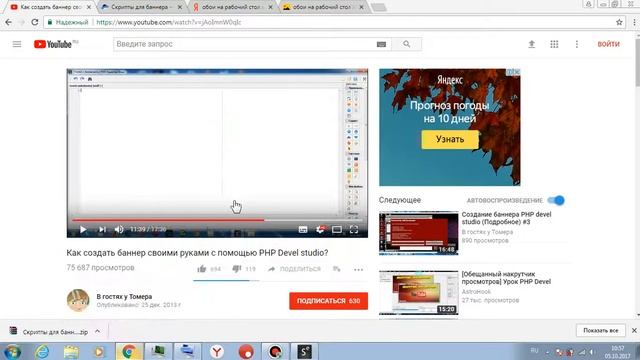The height and width of the screenshot is (360, 640).
Task: Seek on the red video progress bar
Action: click(x=217, y=220)
